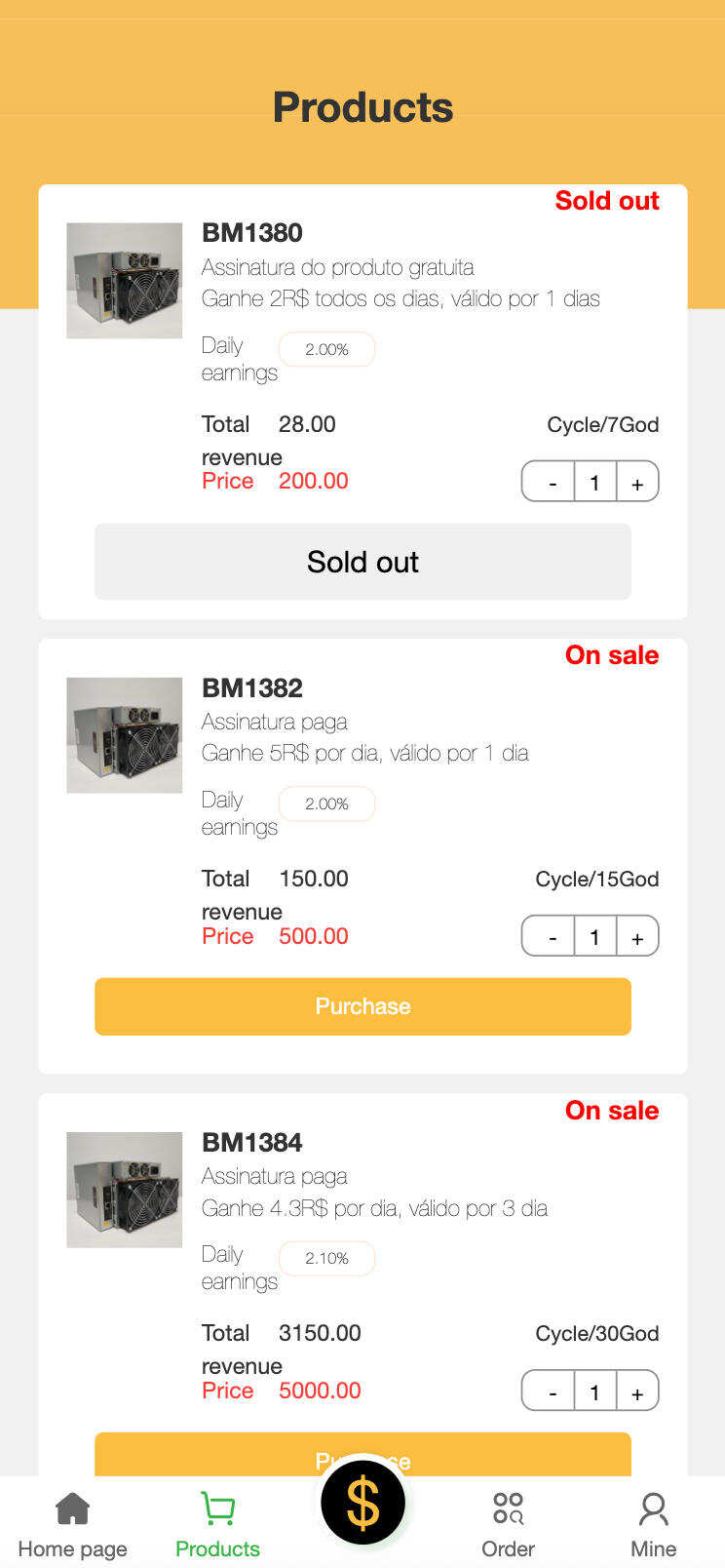Focus the BM1384 quantity input field

pos(594,1392)
